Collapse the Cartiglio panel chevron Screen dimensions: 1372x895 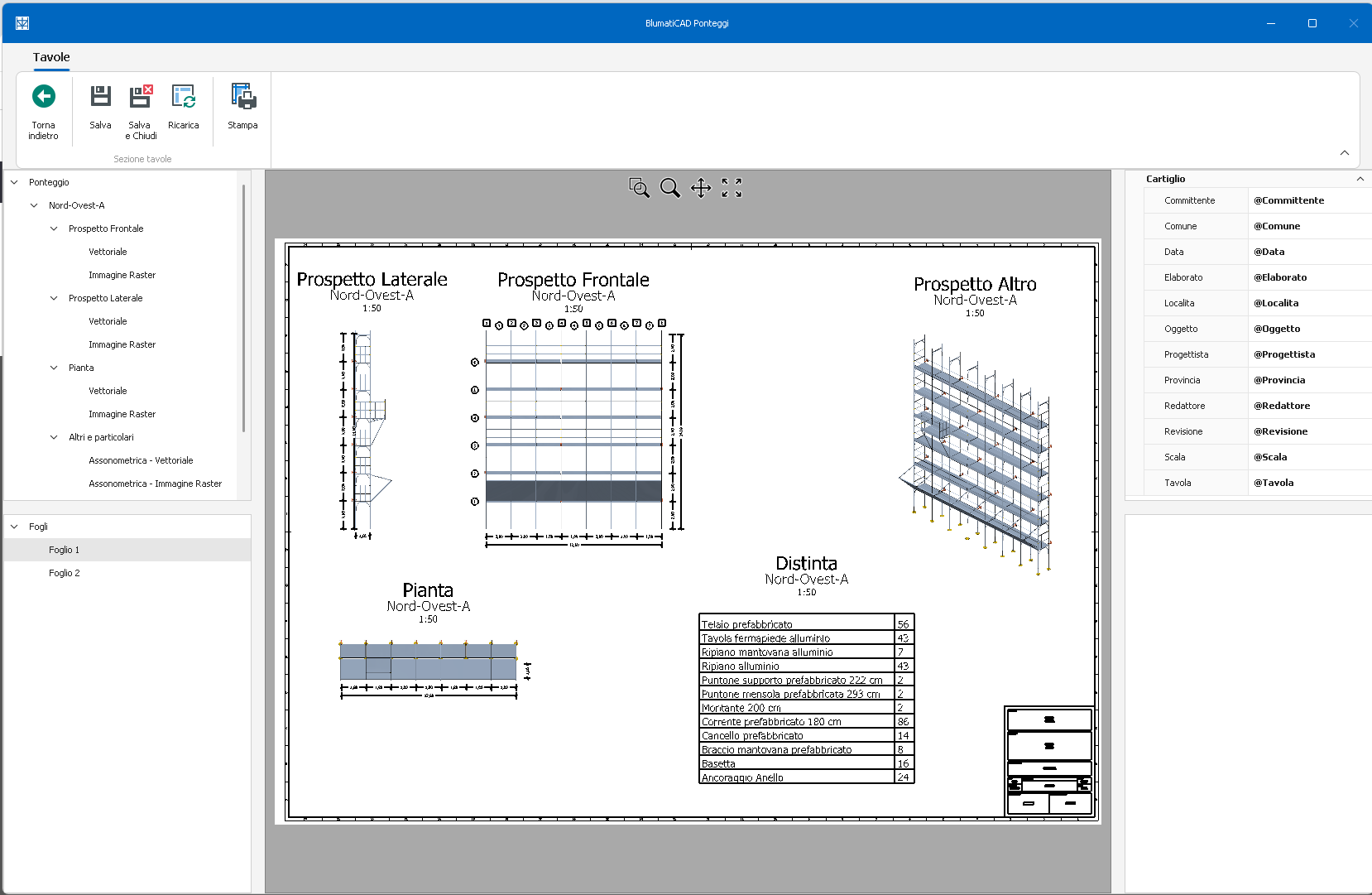[1360, 179]
